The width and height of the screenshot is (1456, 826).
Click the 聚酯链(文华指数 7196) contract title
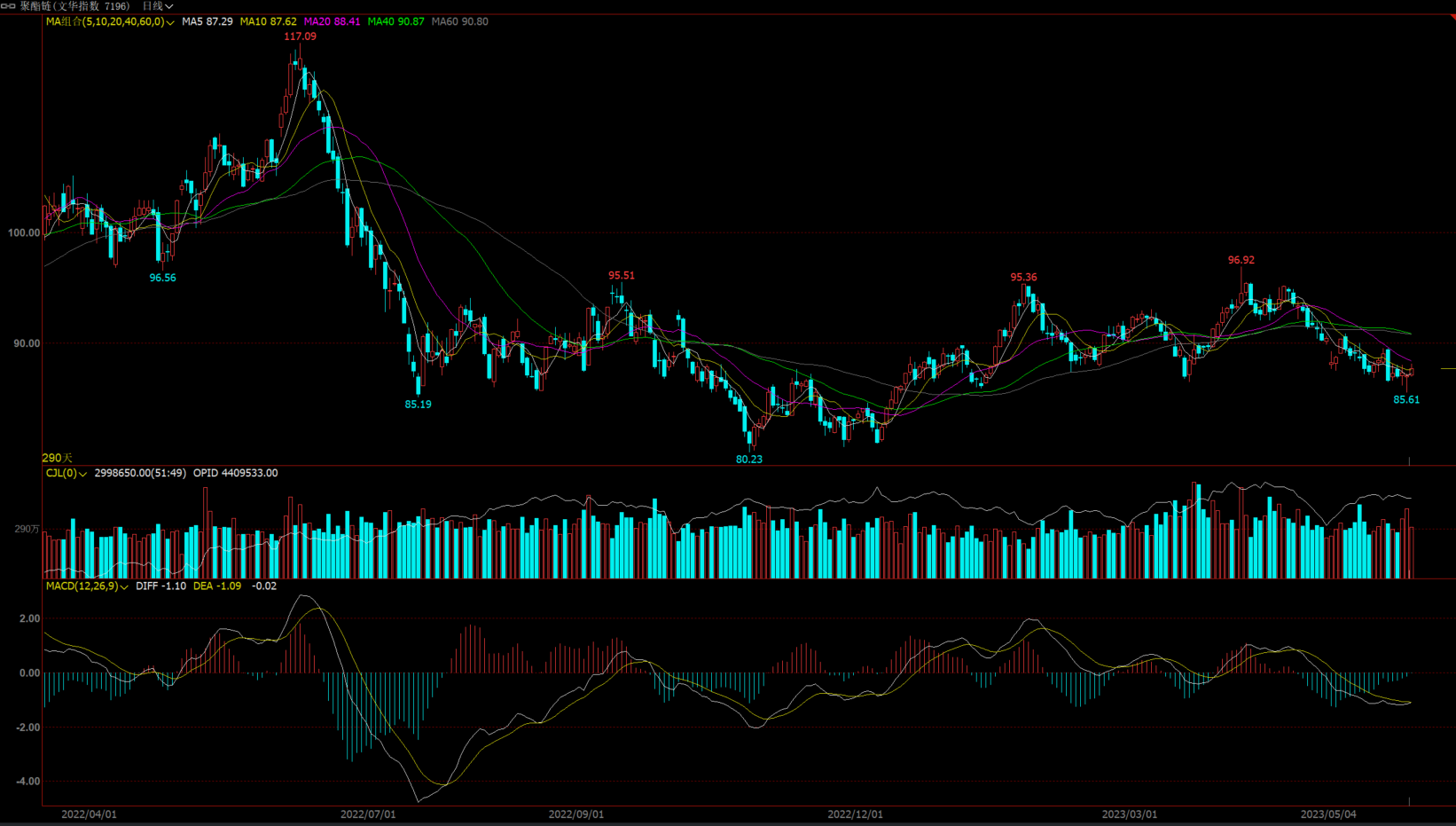tap(74, 6)
